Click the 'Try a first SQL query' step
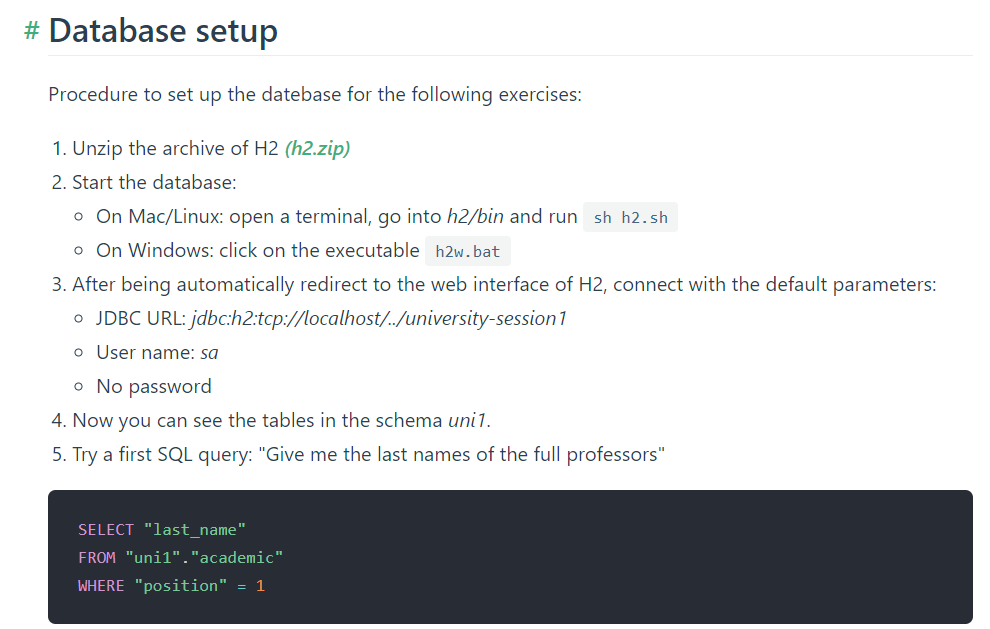This screenshot has width=990, height=629. 369,455
